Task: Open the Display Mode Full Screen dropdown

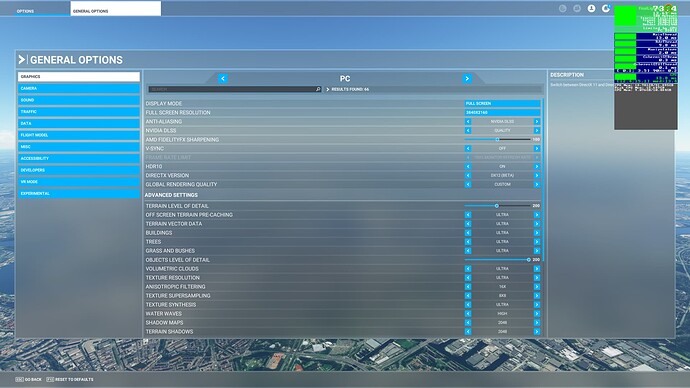Action: [x=502, y=103]
